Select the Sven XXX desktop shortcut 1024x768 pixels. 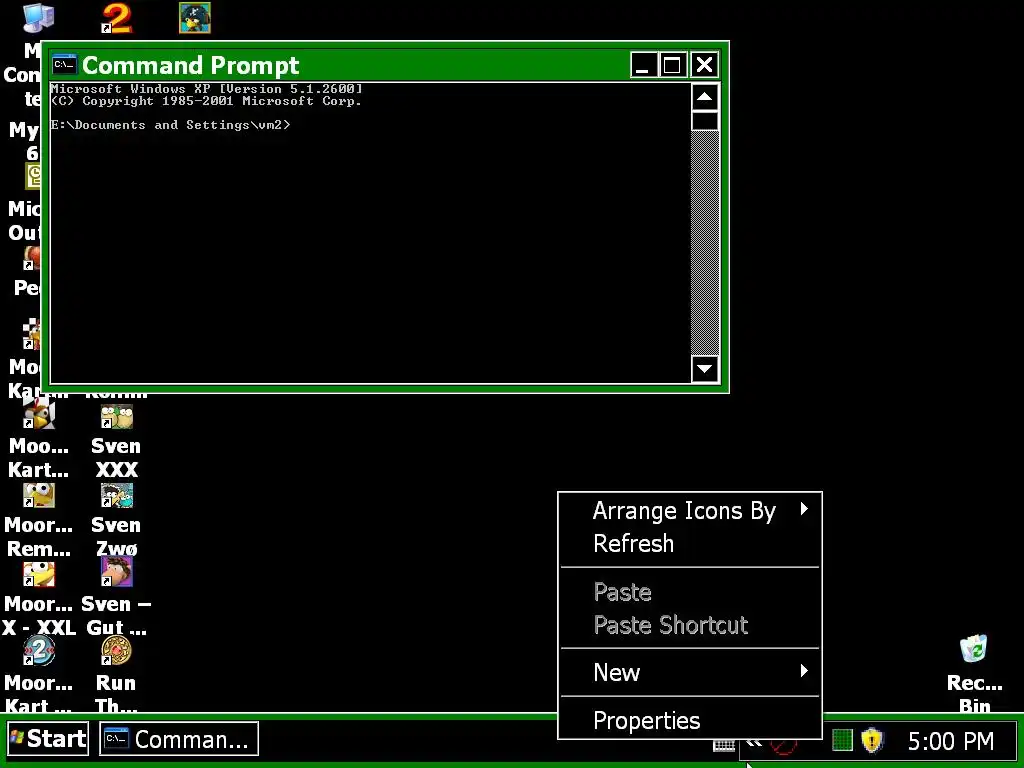point(117,417)
